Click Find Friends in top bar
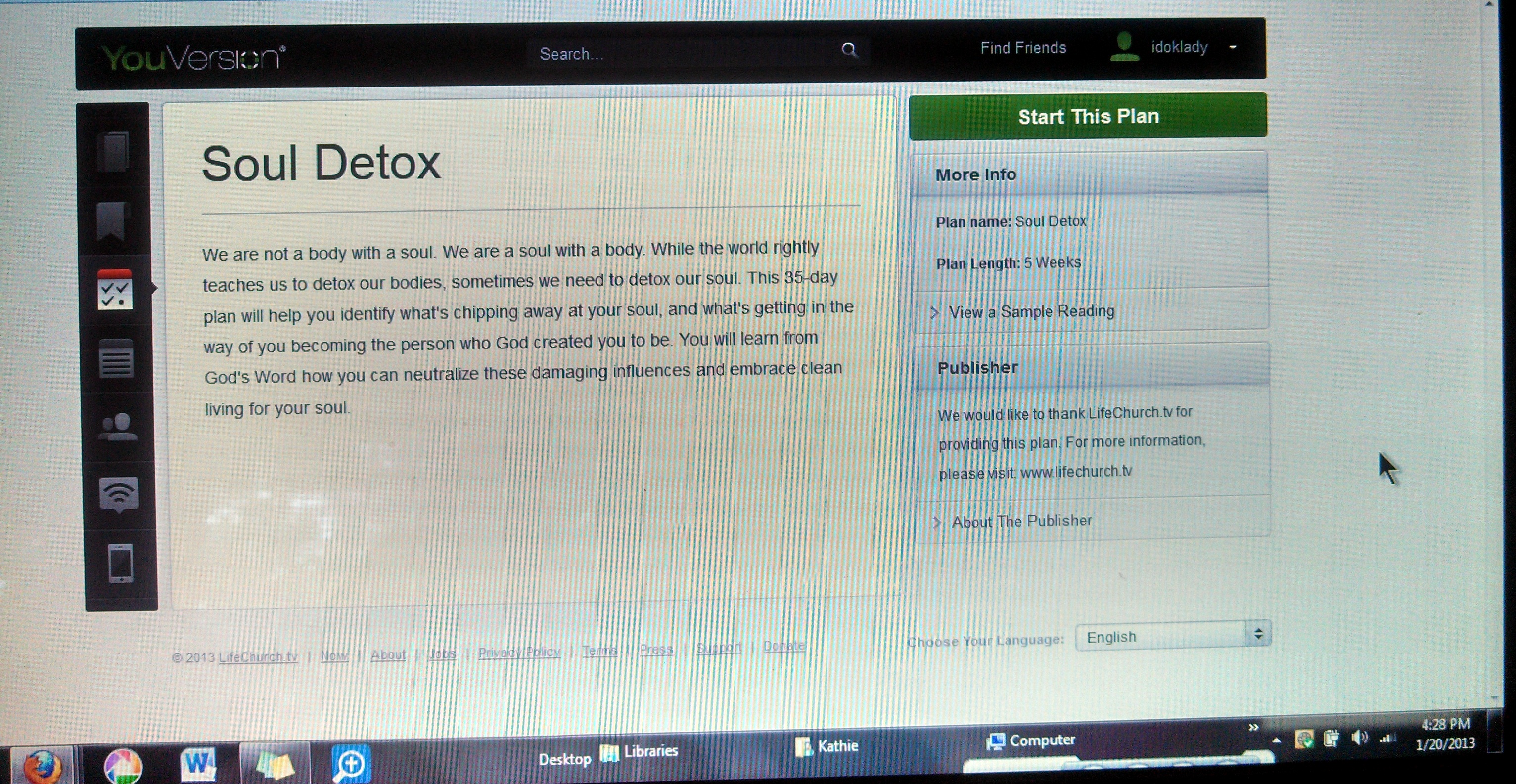 click(1023, 48)
